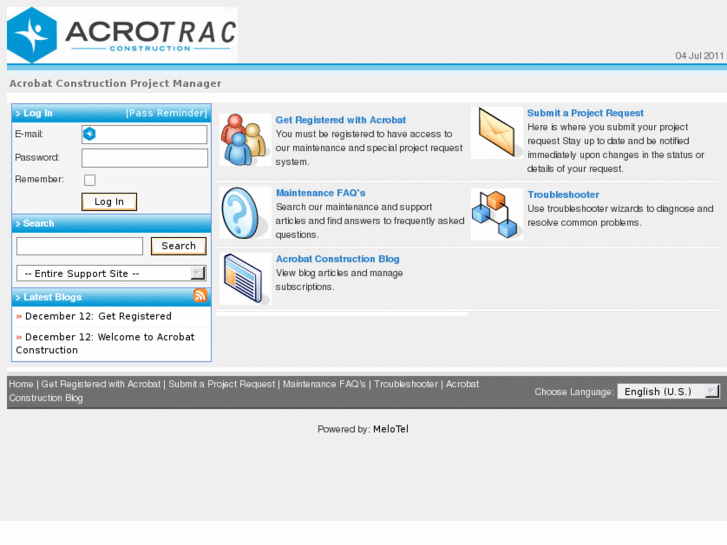Select footer link Maintenance FAQ's

(324, 384)
